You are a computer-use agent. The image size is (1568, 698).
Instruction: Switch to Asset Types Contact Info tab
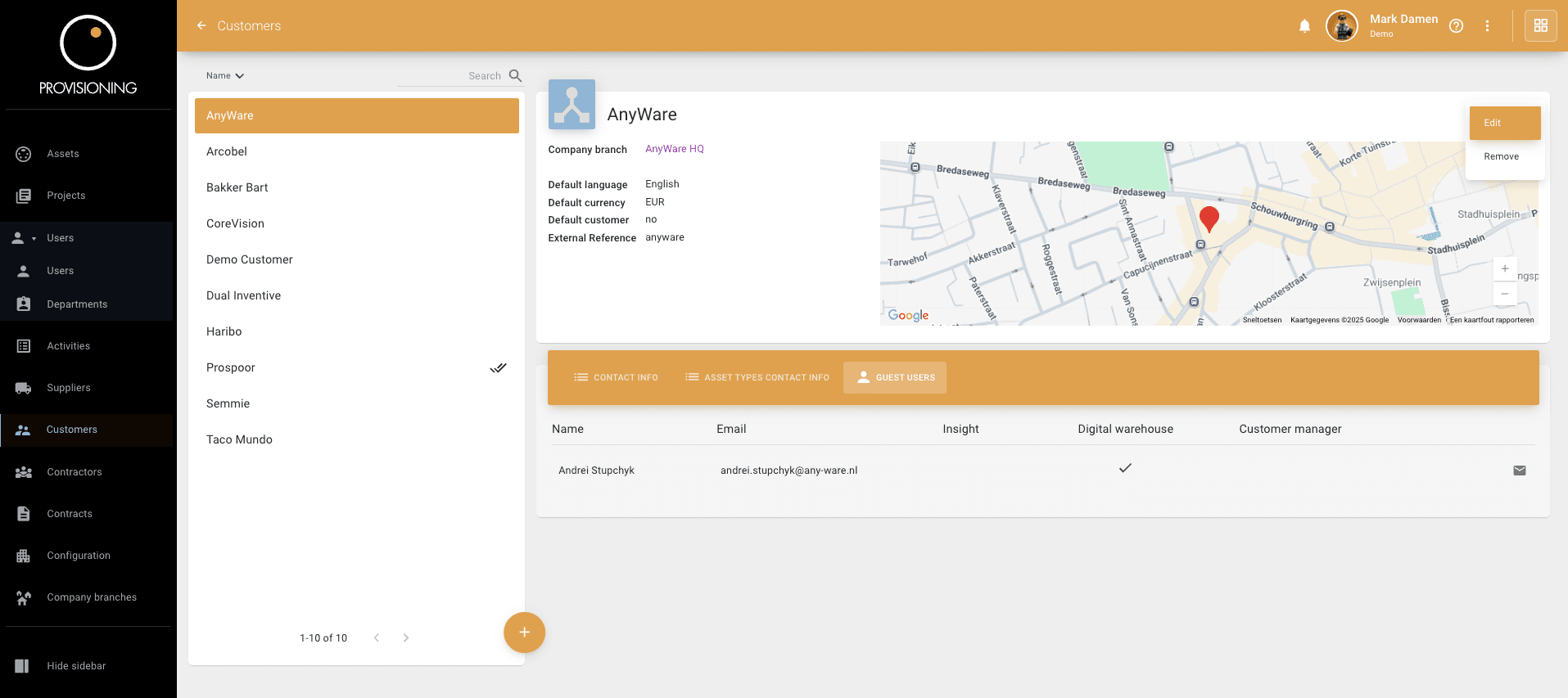point(757,377)
